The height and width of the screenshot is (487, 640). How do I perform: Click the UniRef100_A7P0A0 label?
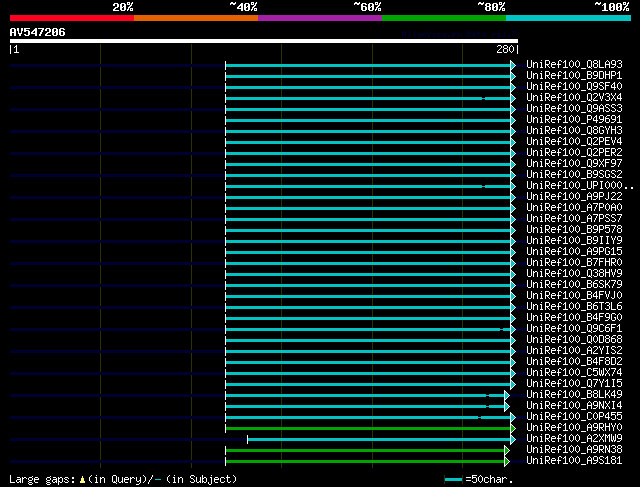[574, 208]
